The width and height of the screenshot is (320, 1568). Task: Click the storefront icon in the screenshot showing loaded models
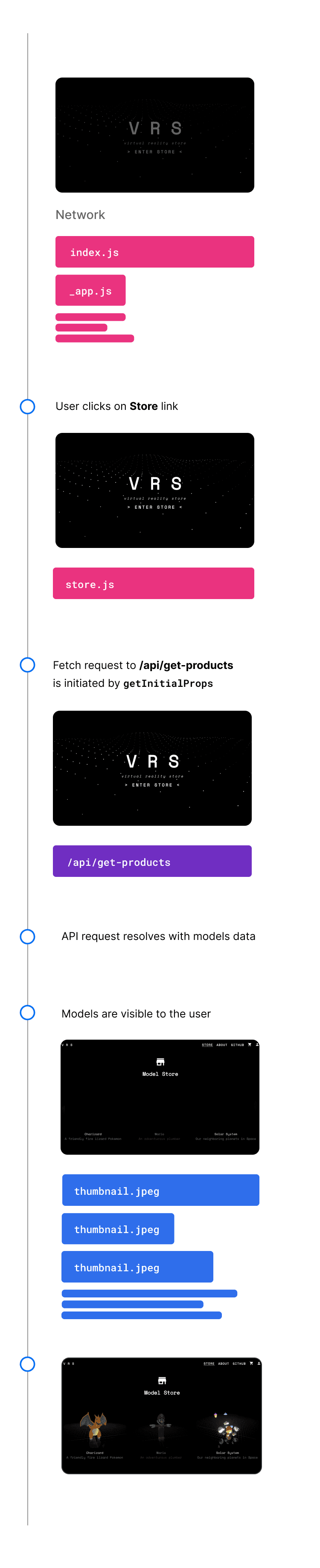point(162,1381)
